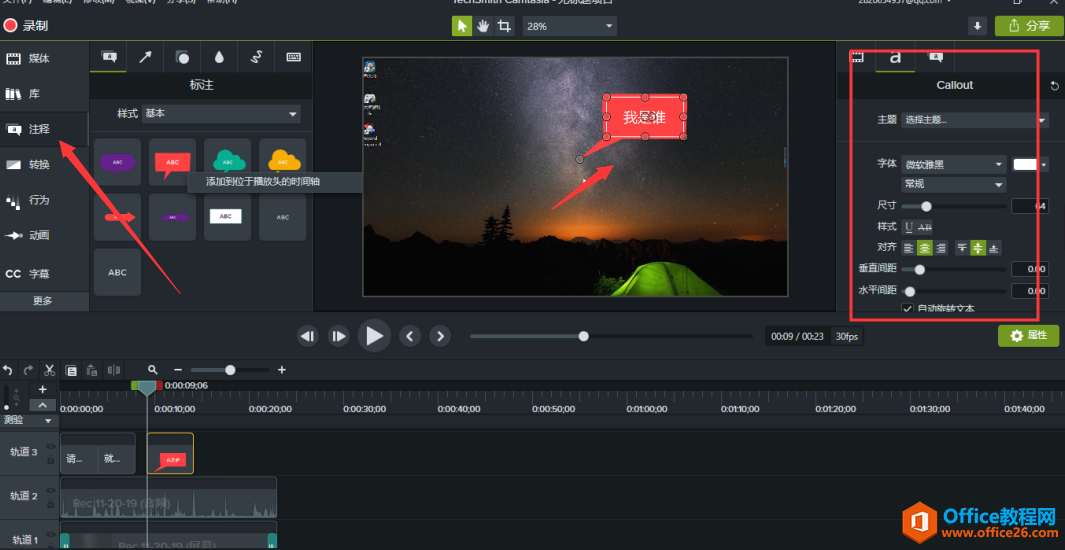Click the Split clip icon

click(x=113, y=370)
